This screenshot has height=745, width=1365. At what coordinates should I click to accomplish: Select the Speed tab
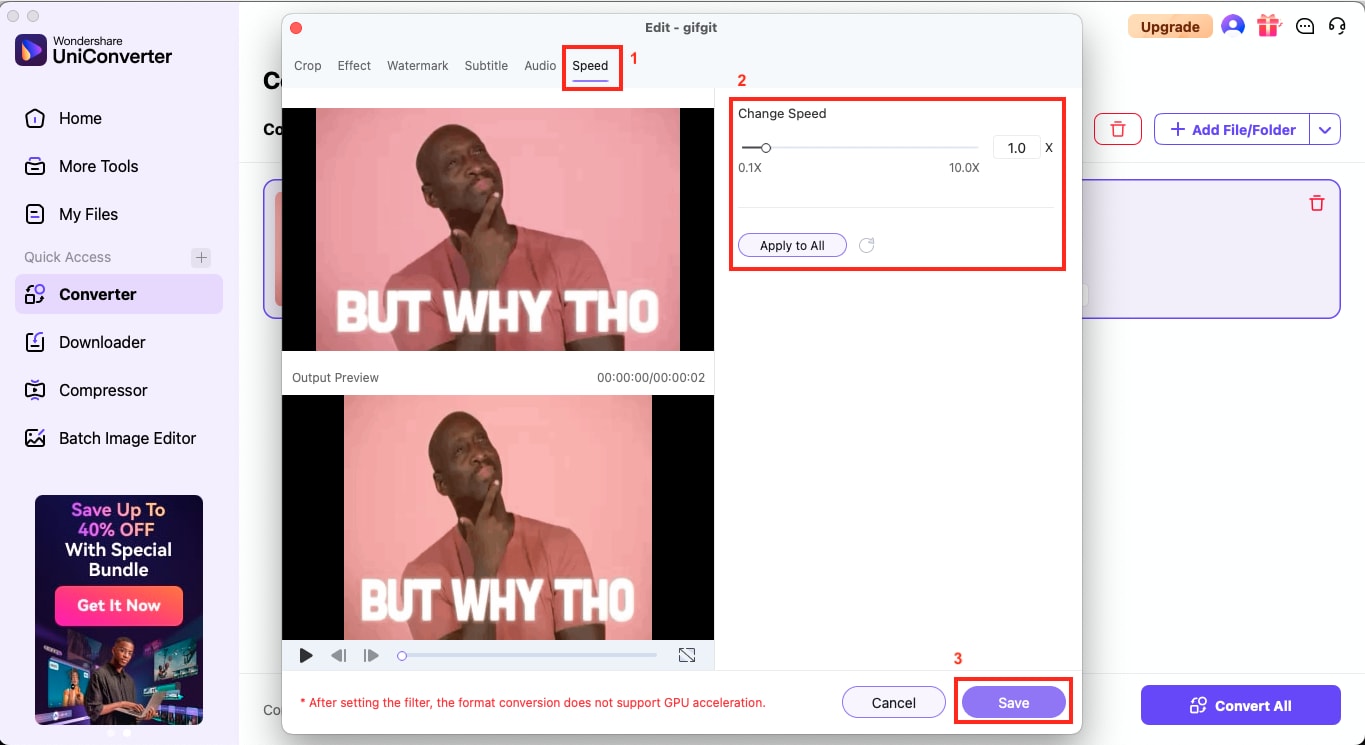point(590,66)
